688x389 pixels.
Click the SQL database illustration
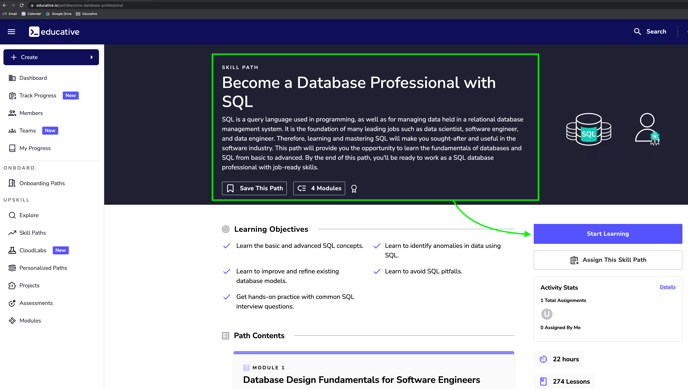[588, 129]
